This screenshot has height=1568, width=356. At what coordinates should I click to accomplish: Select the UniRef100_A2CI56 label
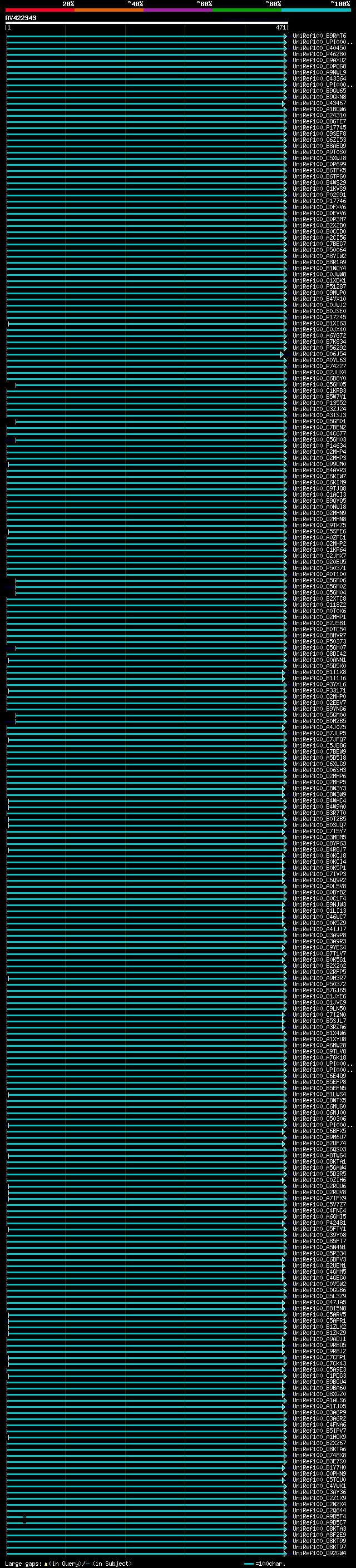coord(319,238)
